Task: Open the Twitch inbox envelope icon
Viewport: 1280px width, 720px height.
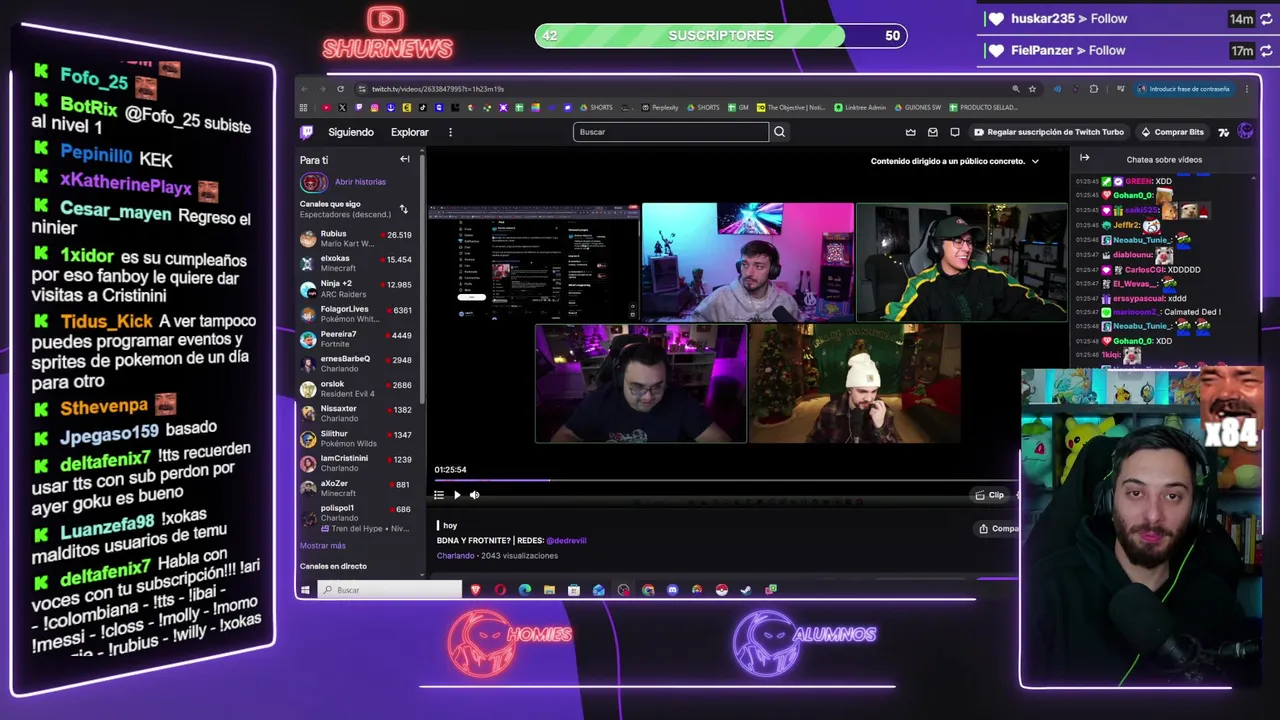Action: (932, 132)
